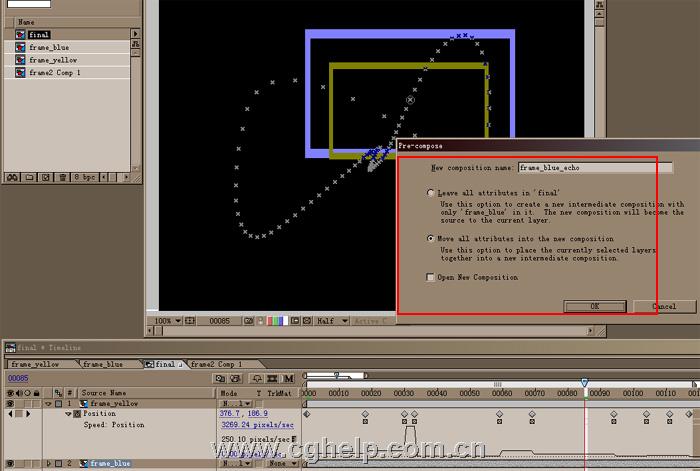The image size is (700, 471).
Task: Click the viewer horizontal scrollbar left arrow
Action: coord(150,331)
